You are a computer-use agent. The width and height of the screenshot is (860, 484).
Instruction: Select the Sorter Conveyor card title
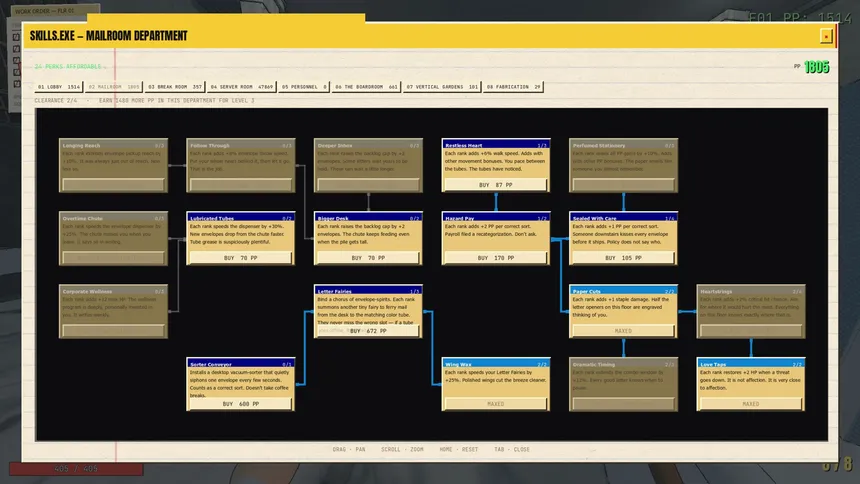[x=211, y=364]
